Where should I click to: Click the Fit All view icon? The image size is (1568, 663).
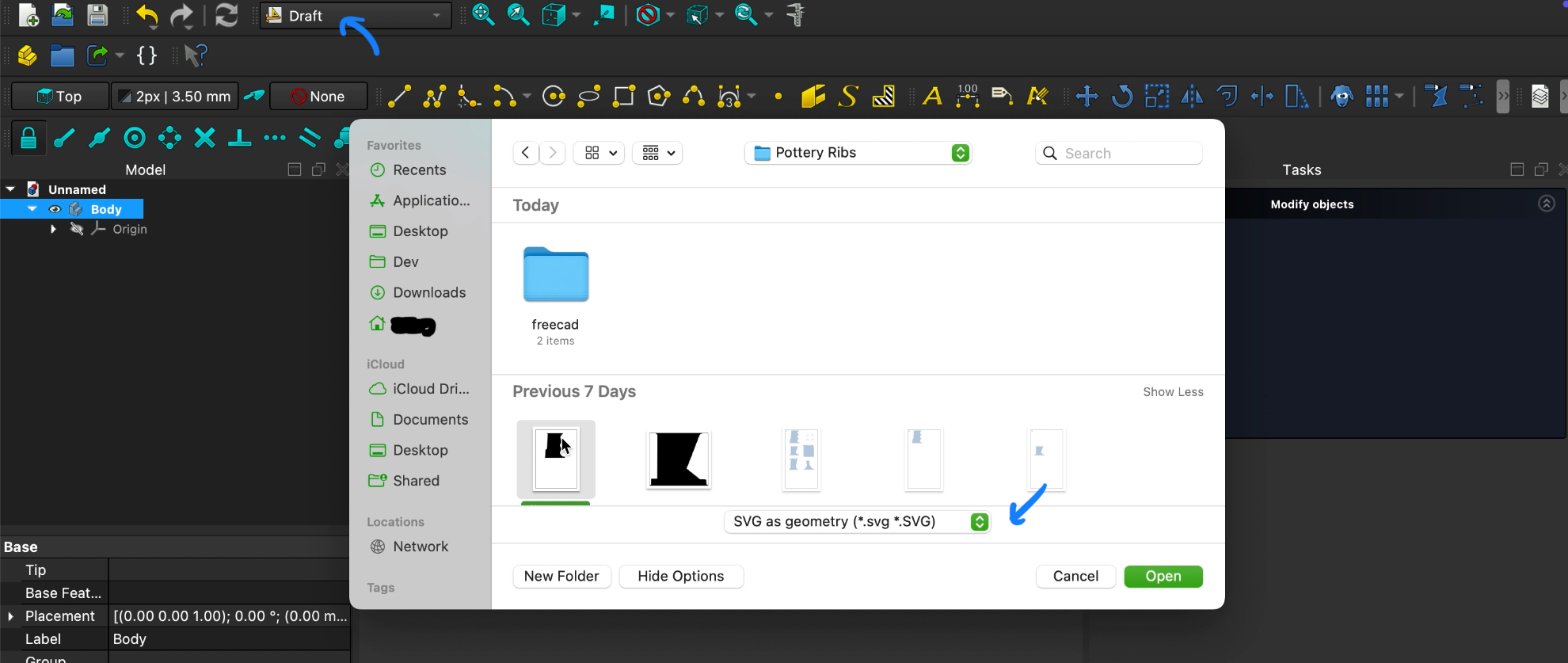[483, 15]
